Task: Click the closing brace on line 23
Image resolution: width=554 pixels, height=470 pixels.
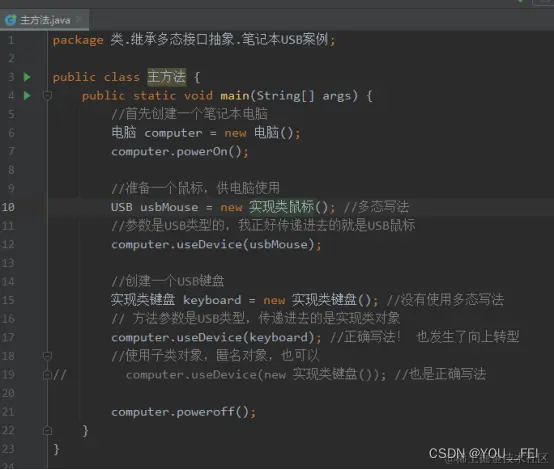Action: tap(56, 449)
